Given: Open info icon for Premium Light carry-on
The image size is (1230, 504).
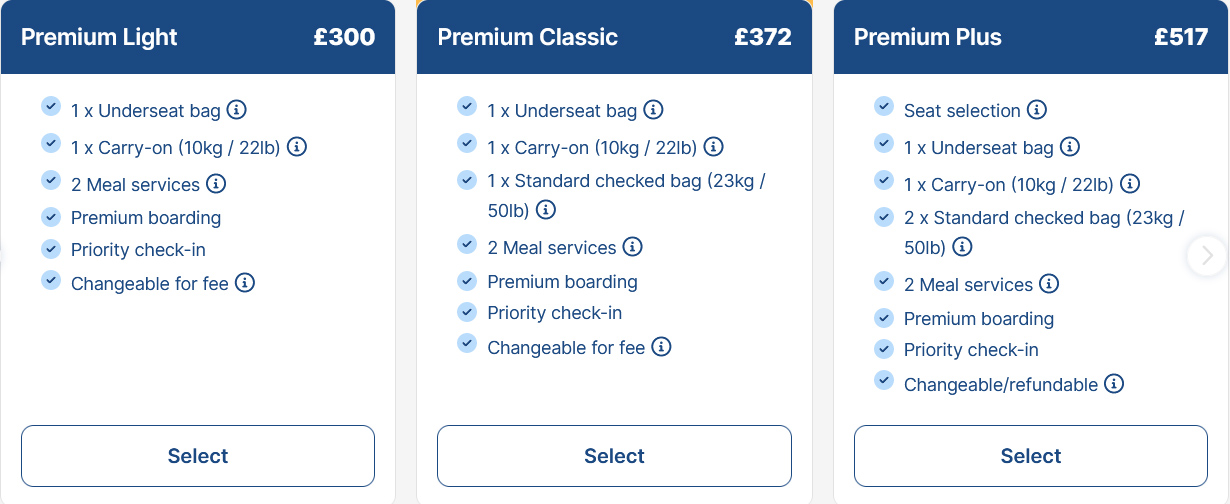Looking at the screenshot, I should [297, 147].
